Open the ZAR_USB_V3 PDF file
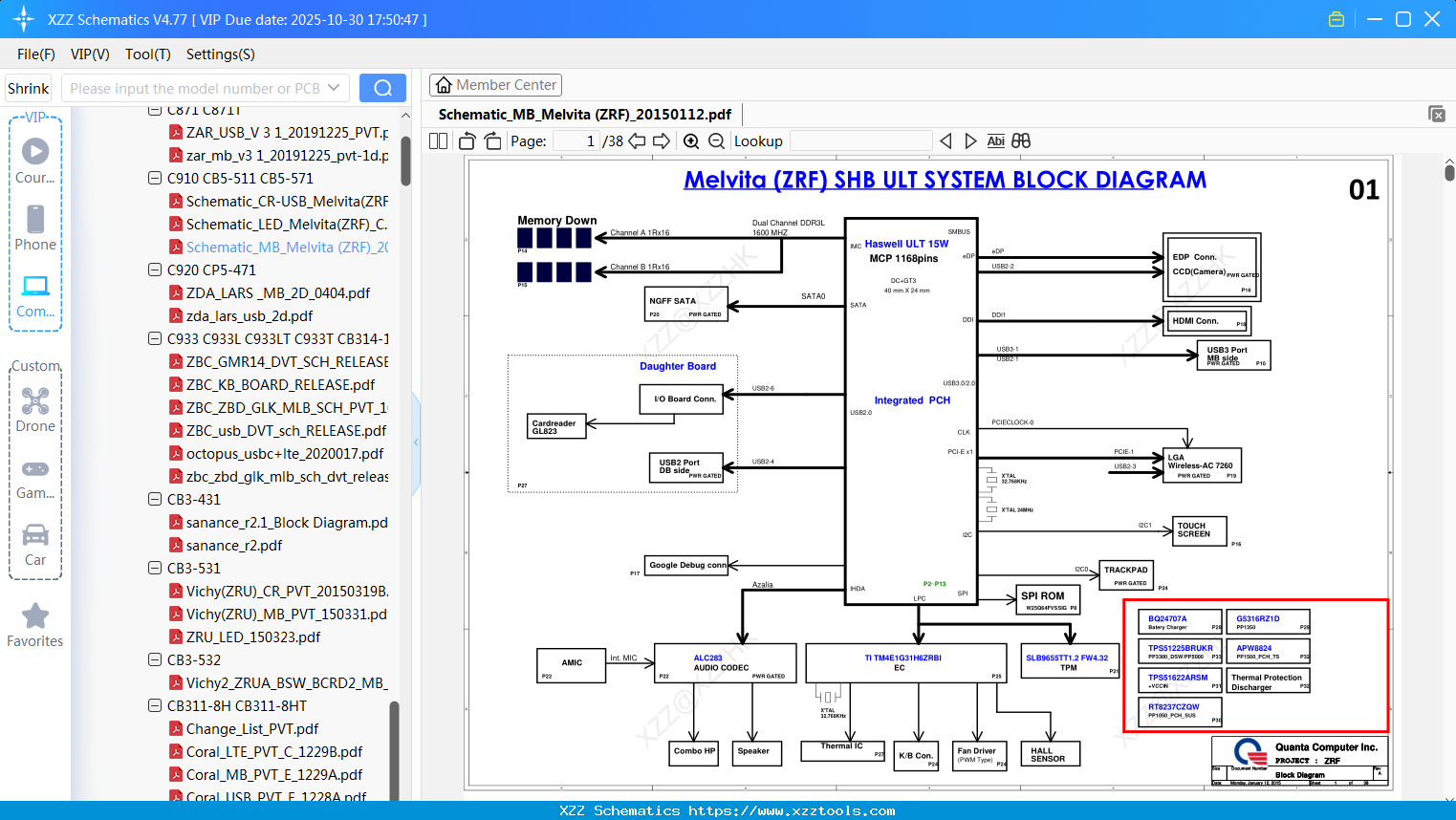1456x820 pixels. coord(279,133)
